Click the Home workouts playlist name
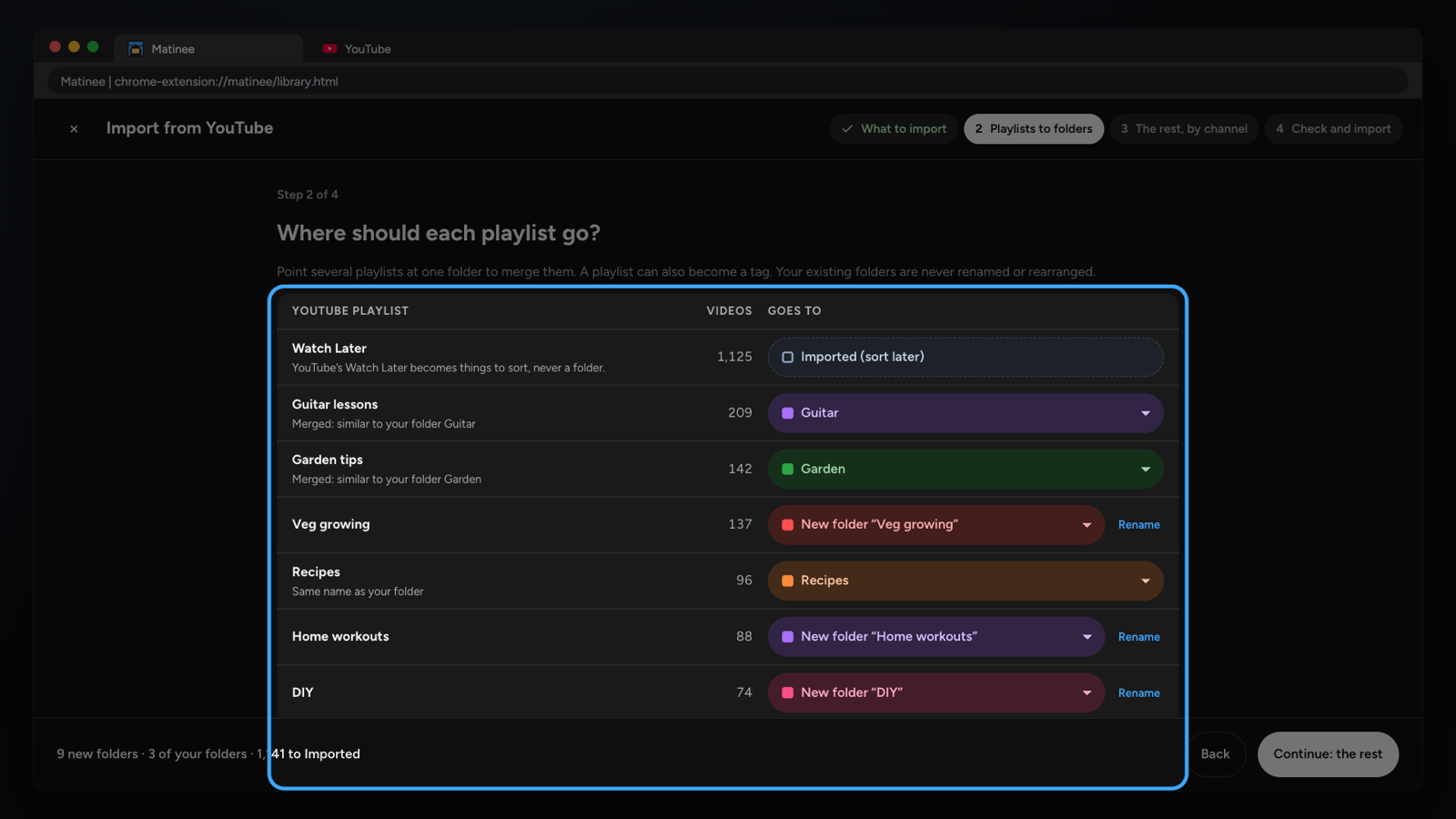 pos(340,636)
